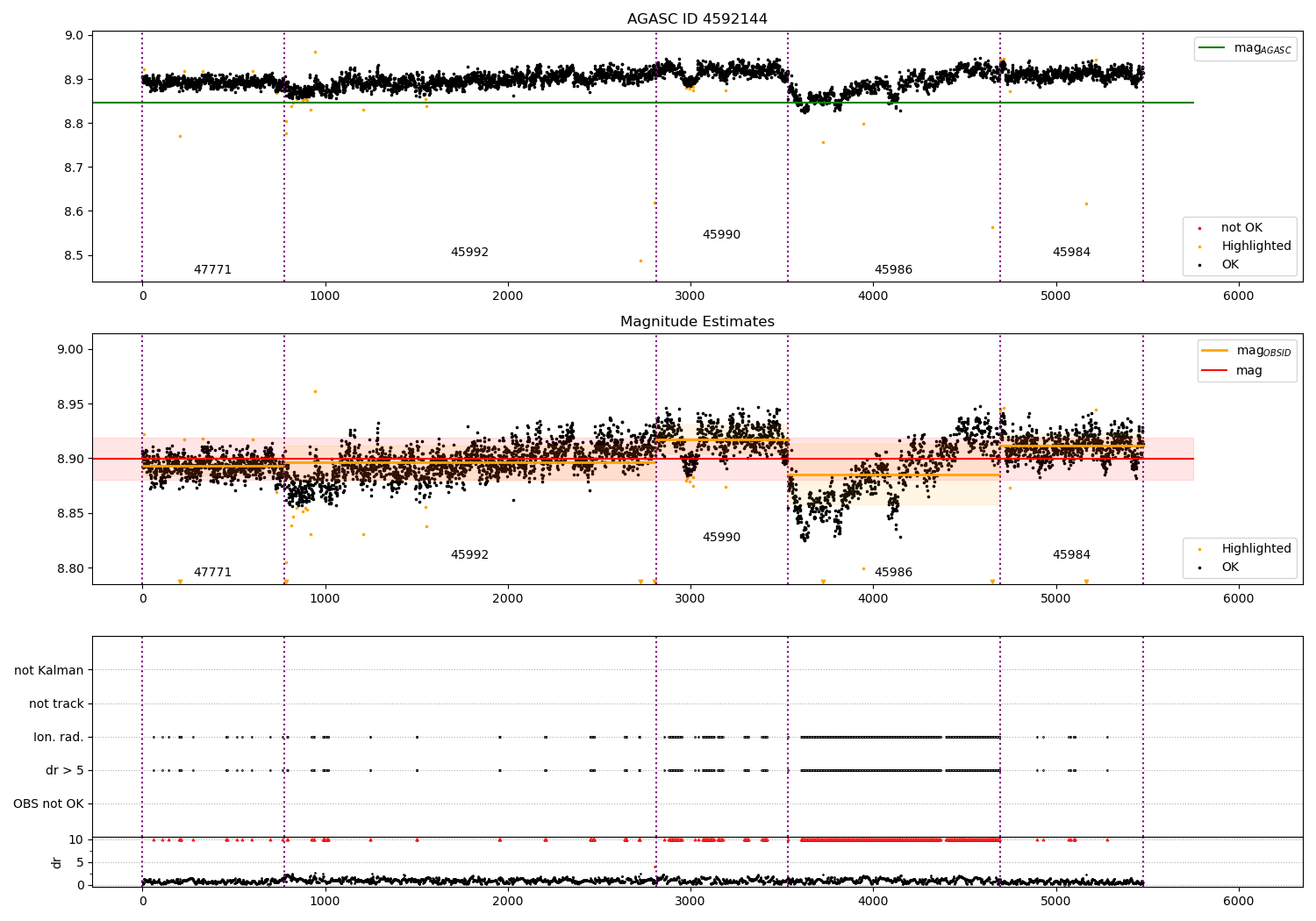Click obsid label 47771 in the top plot
The image size is (1316, 921).
tap(212, 270)
